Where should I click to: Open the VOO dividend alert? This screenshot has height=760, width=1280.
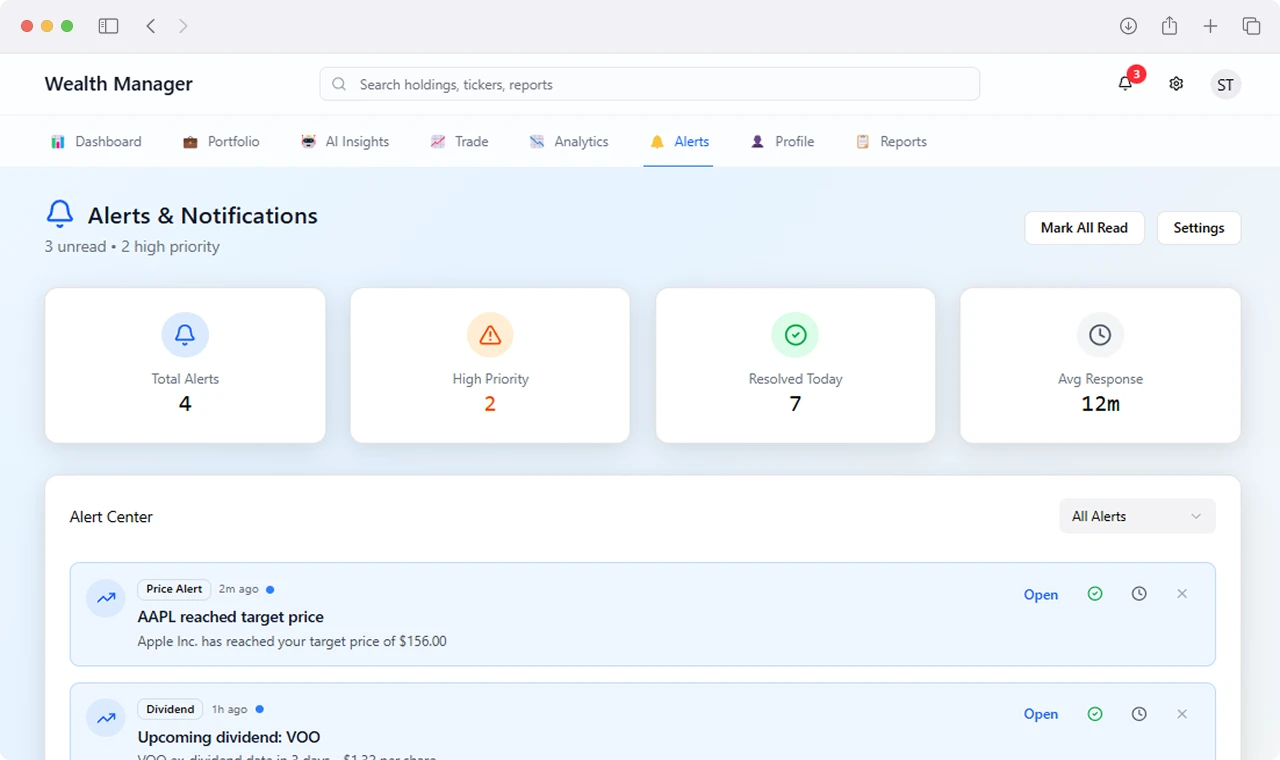tap(1040, 714)
